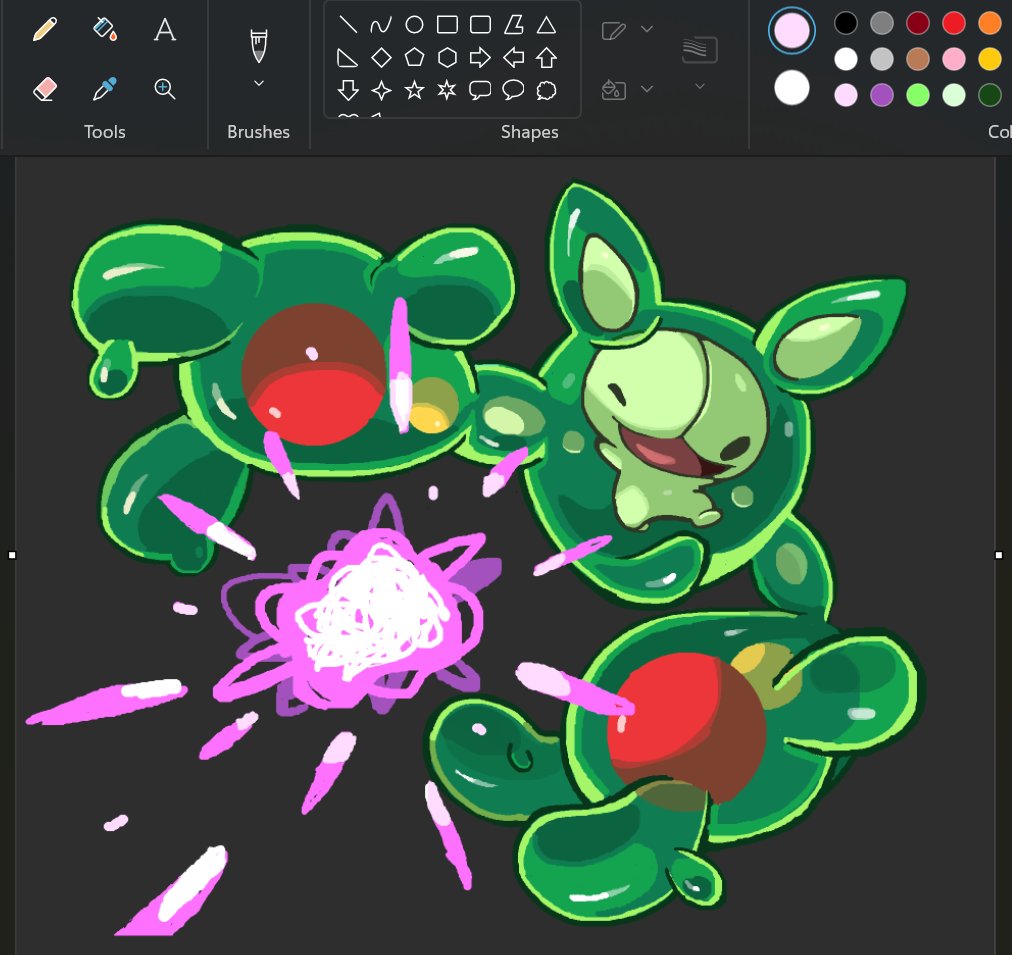The width and height of the screenshot is (1012, 955).
Task: Select the Brush tool icon
Action: tap(258, 46)
